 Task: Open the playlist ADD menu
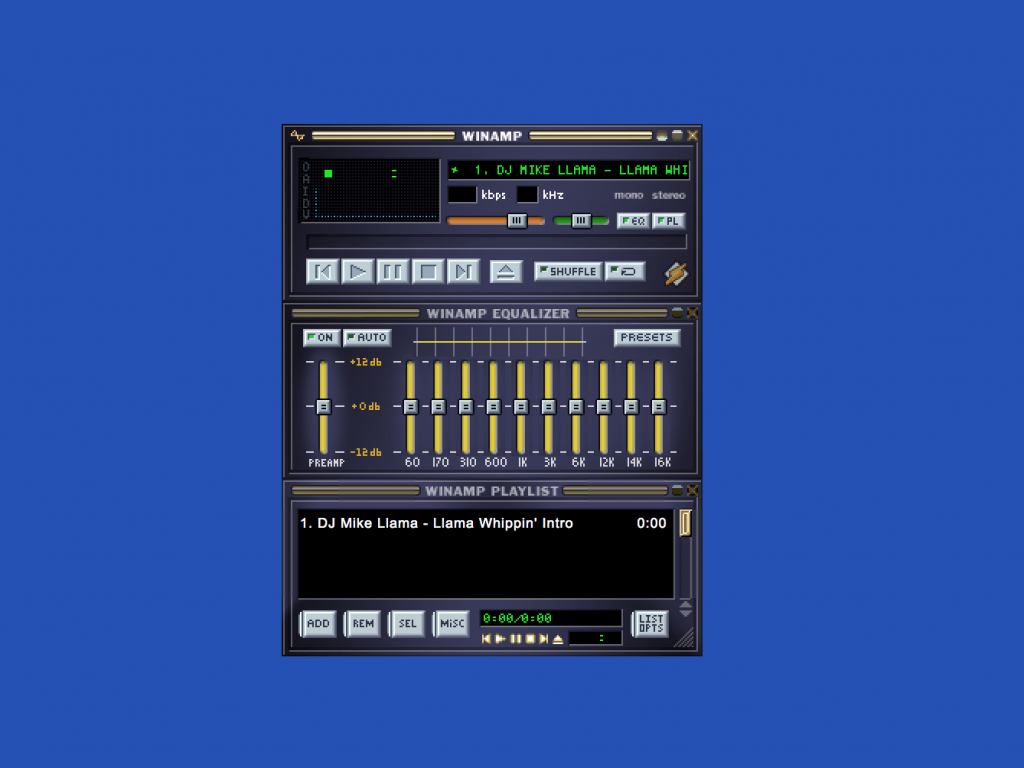pos(318,624)
